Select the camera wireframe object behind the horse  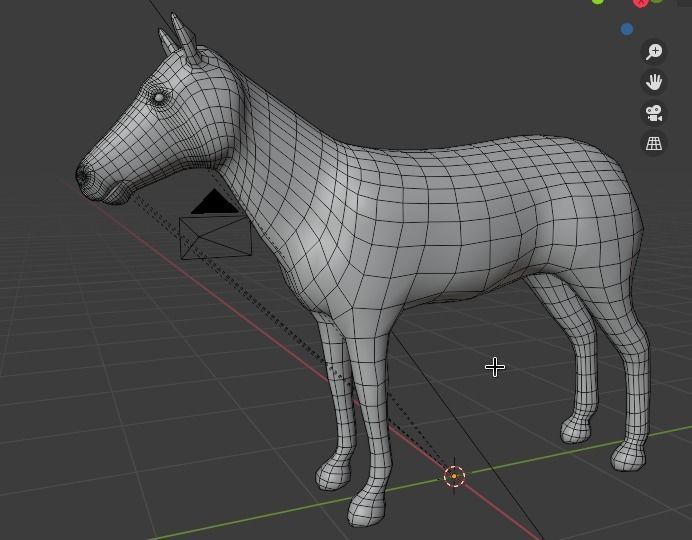[216, 225]
